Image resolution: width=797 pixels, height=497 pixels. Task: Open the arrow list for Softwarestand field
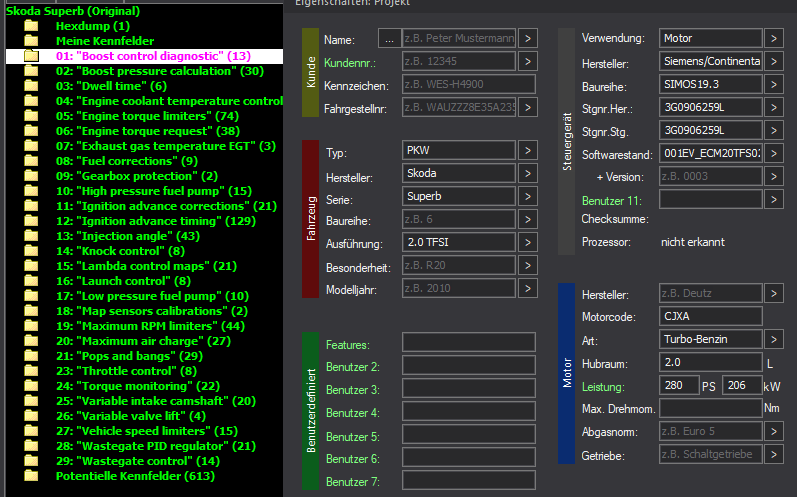(x=774, y=153)
